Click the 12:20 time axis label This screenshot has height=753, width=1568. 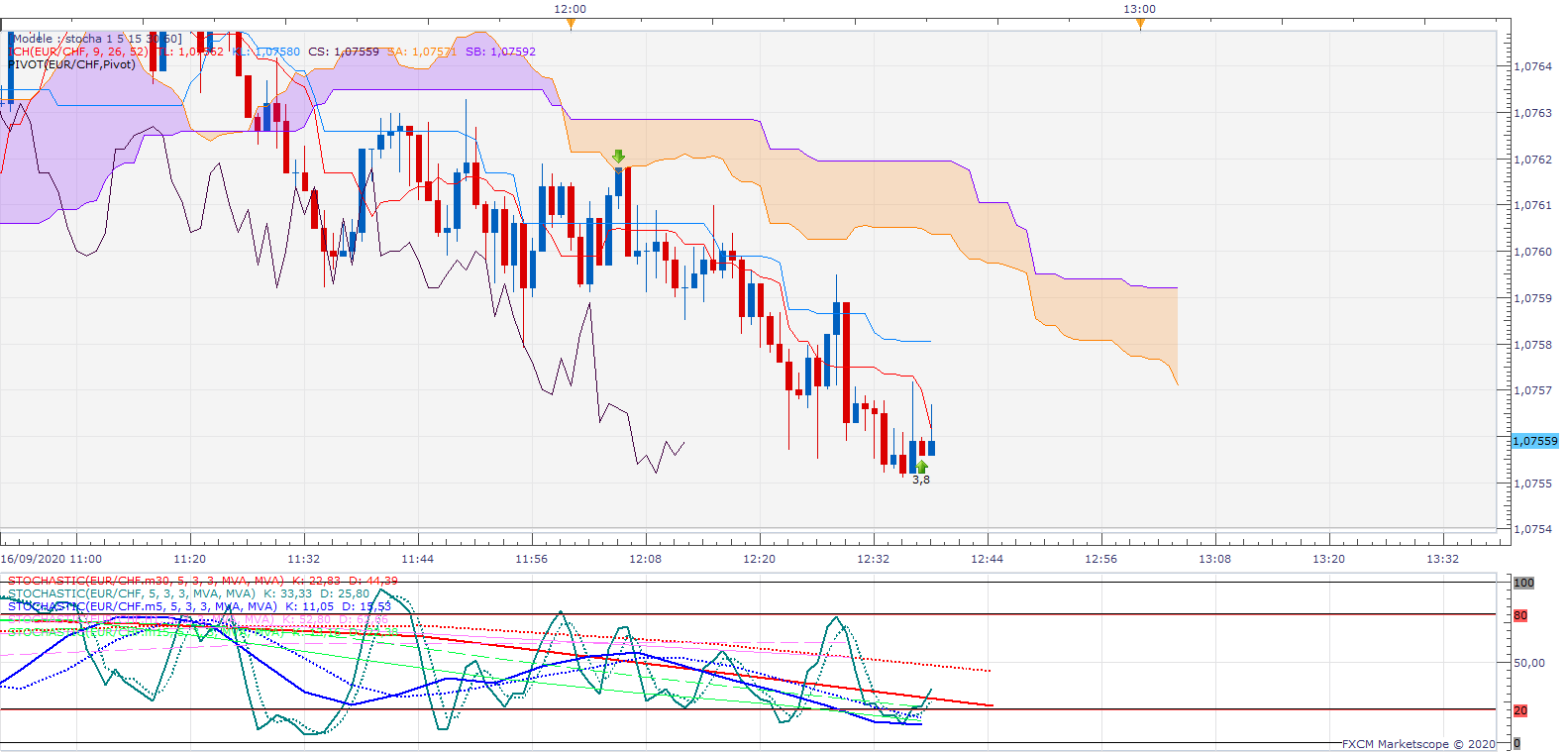[x=760, y=559]
